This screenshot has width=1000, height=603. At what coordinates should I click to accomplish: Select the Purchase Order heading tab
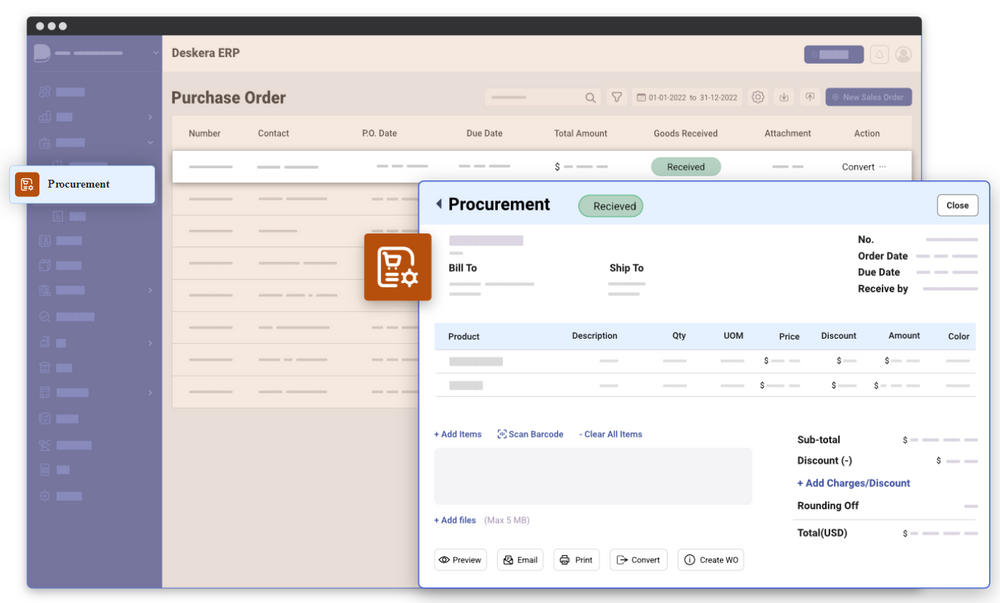tap(228, 97)
